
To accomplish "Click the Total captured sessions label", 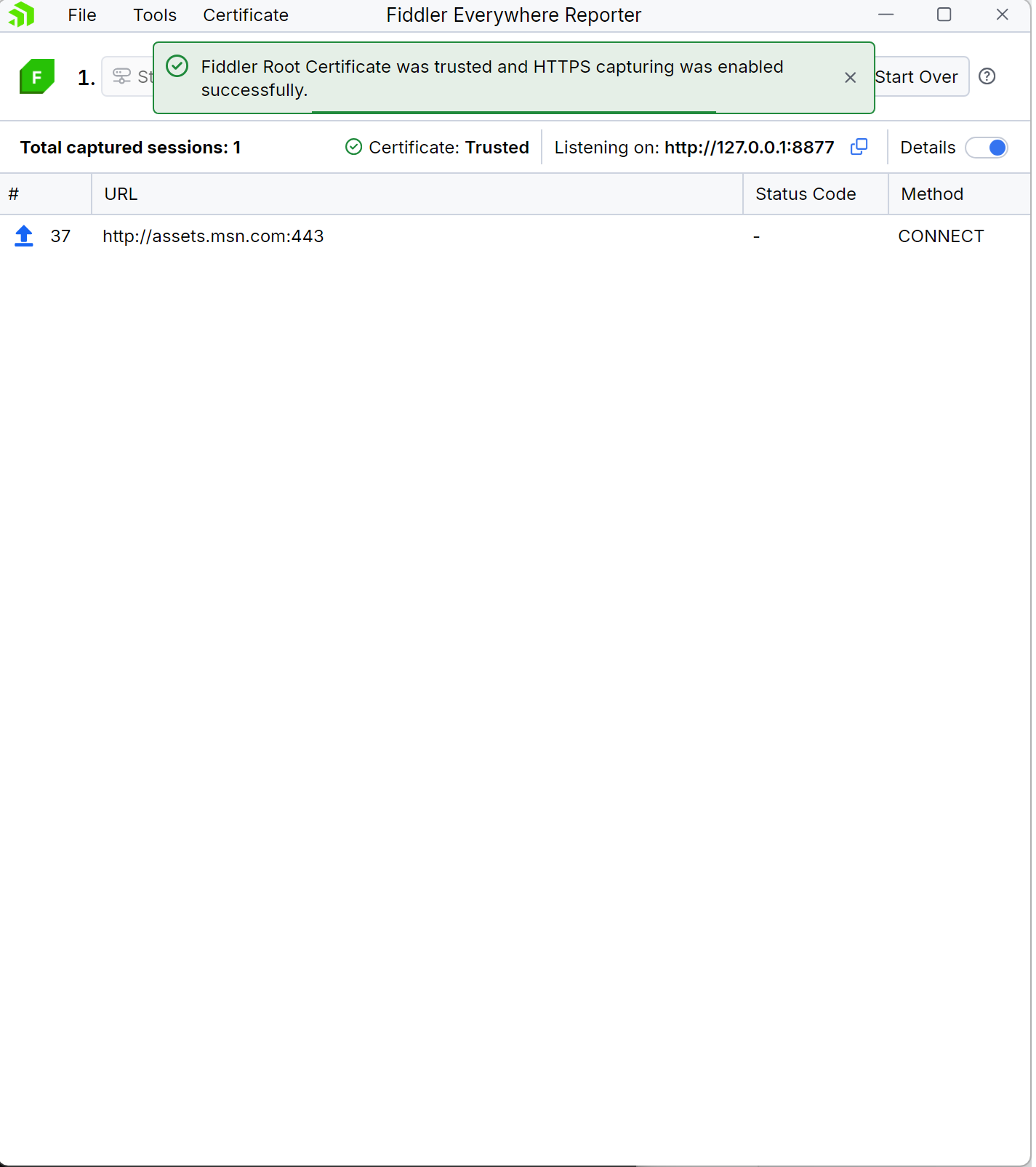I will [x=130, y=148].
